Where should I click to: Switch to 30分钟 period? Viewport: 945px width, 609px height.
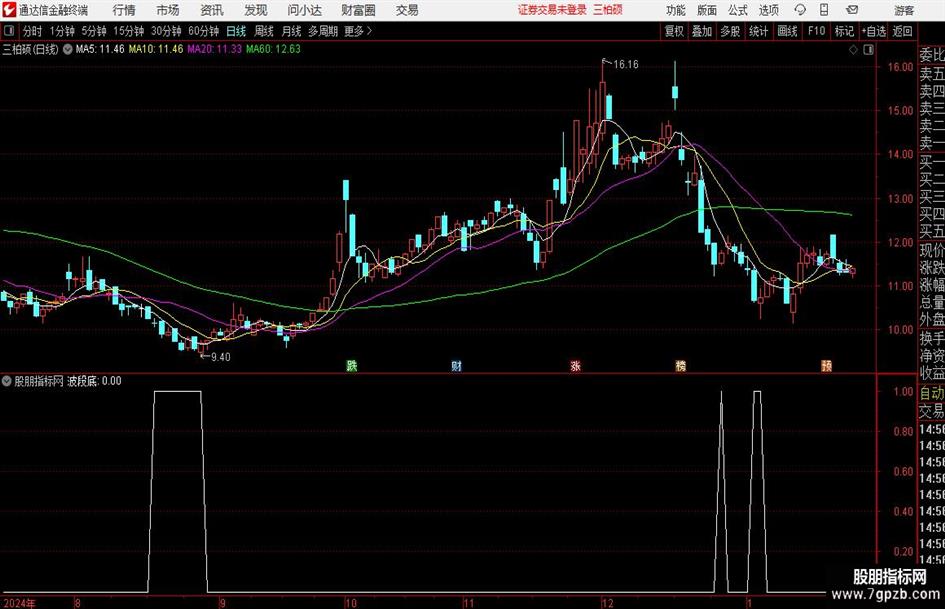(x=166, y=31)
